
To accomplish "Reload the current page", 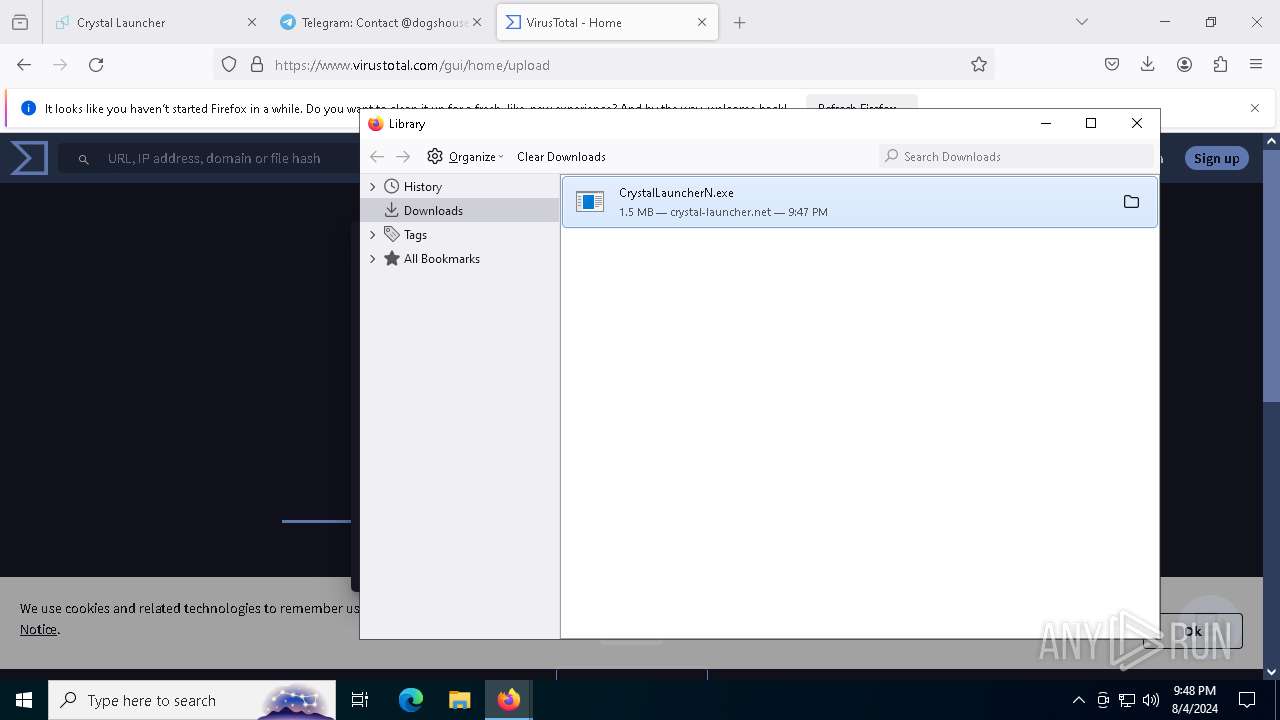I will tap(96, 65).
